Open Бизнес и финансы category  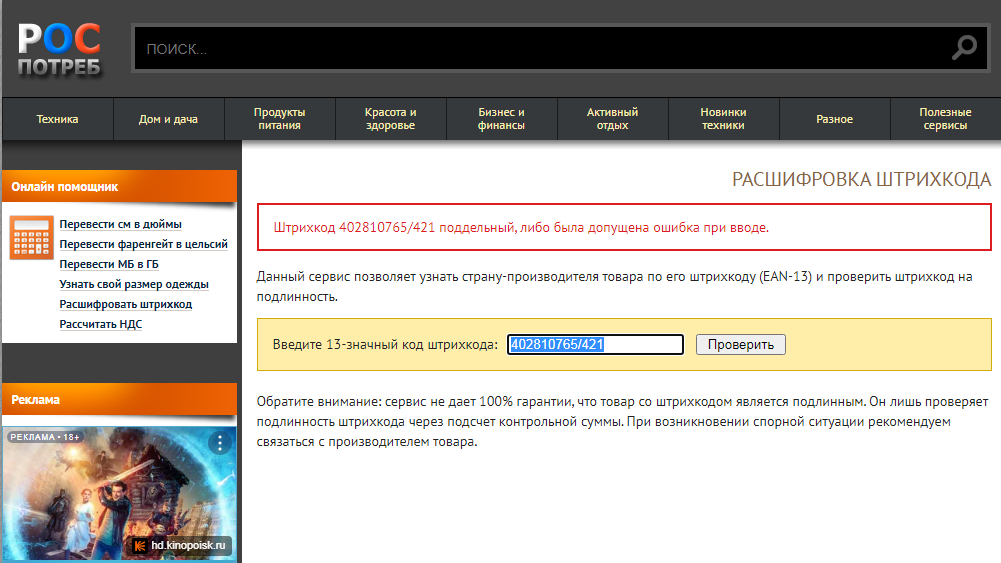pos(501,119)
